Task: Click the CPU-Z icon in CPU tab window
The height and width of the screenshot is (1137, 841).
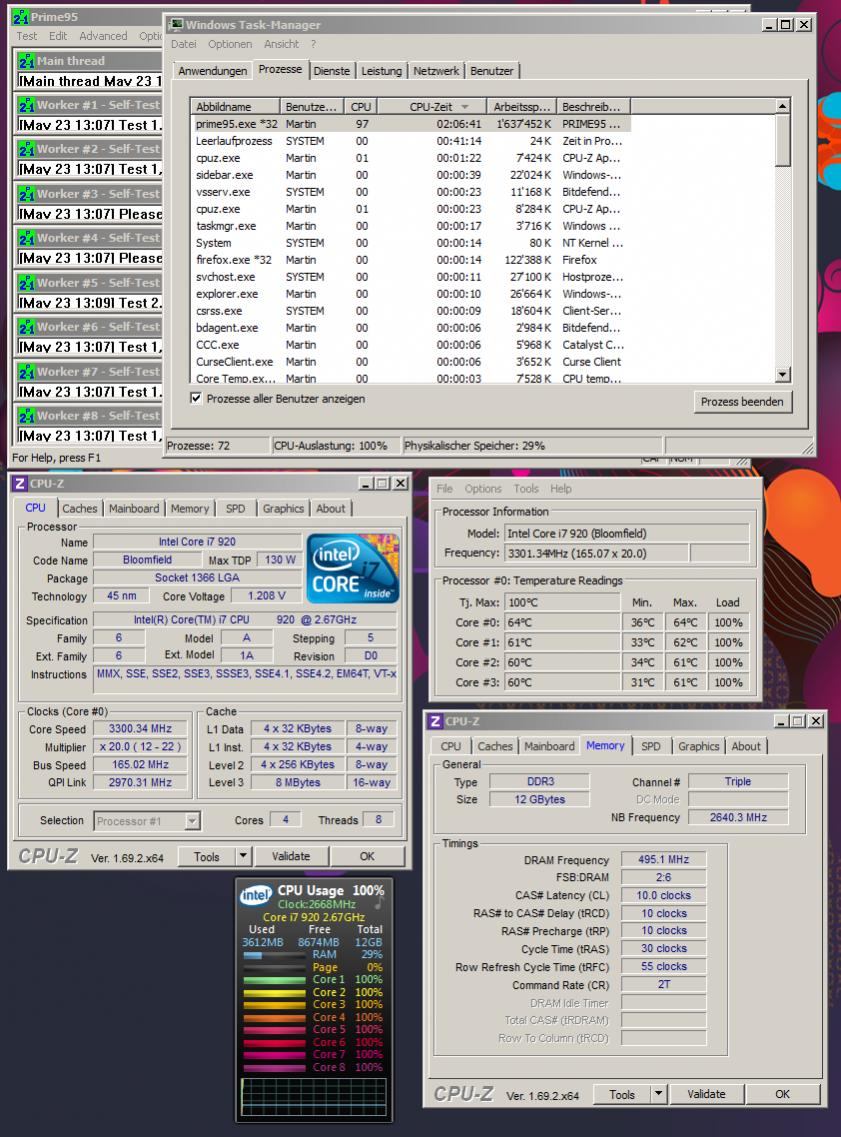Action: (x=20, y=484)
